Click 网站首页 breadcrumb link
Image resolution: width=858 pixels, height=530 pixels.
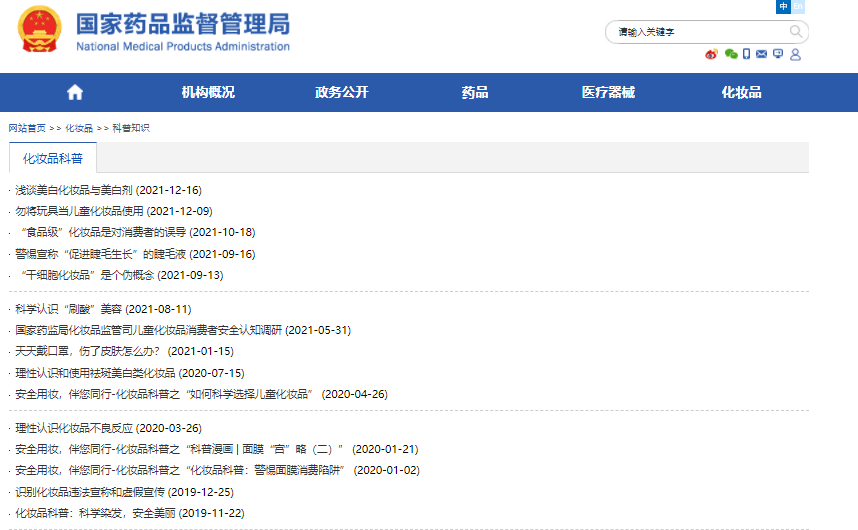pyautogui.click(x=27, y=128)
